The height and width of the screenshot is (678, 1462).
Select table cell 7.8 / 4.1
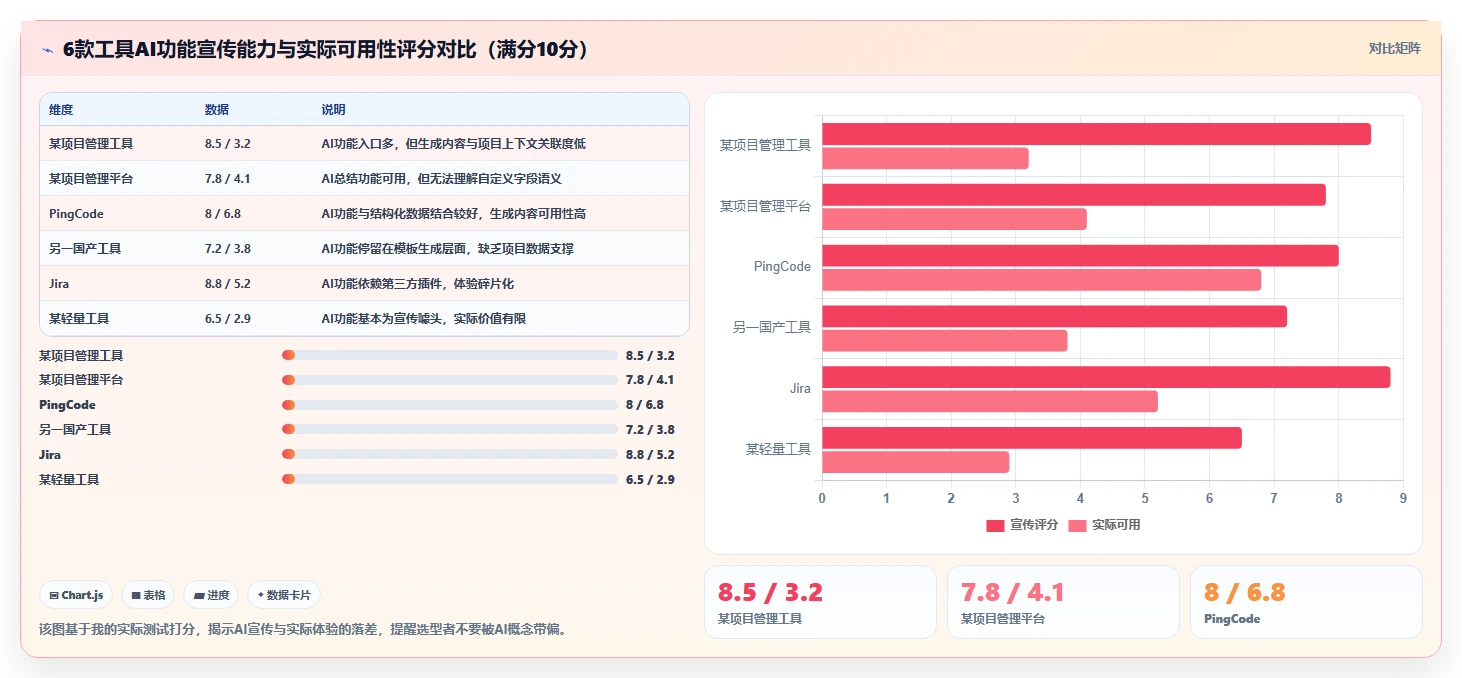228,179
